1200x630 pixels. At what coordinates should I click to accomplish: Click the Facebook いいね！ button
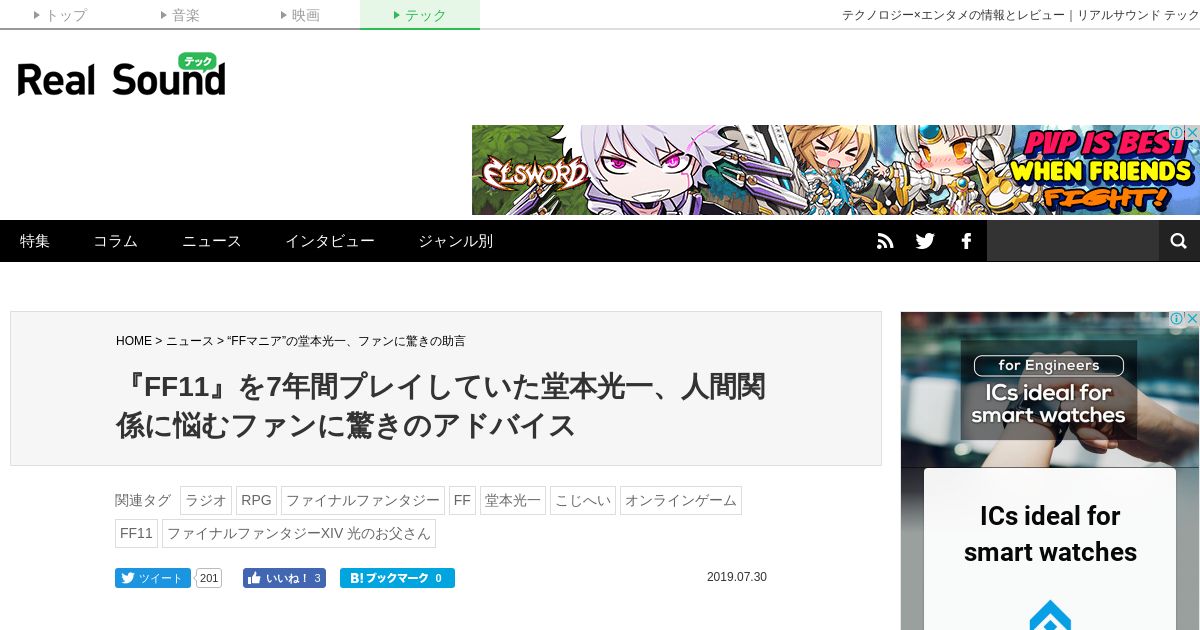click(284, 578)
